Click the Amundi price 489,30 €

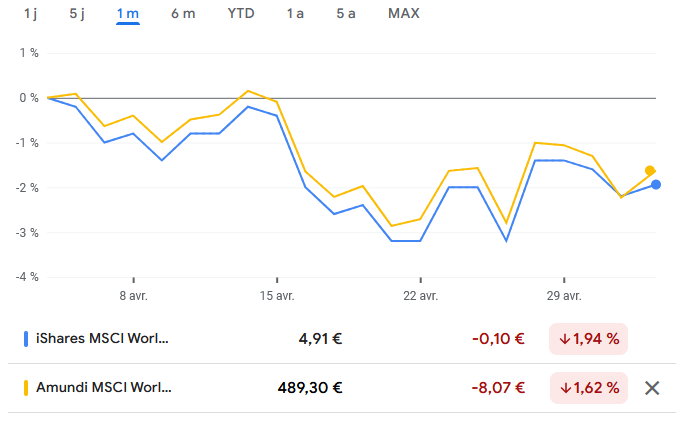310,388
